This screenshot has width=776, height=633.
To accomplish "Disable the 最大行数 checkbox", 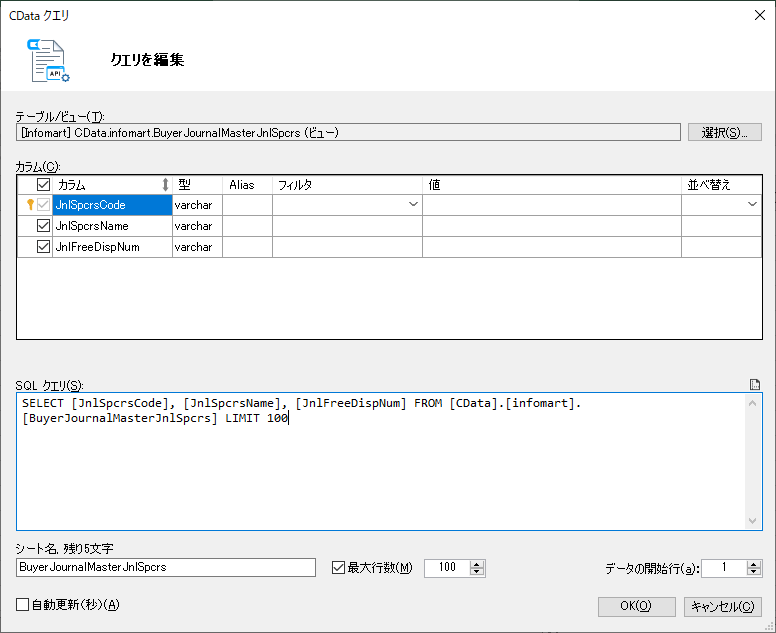I will click(x=339, y=568).
